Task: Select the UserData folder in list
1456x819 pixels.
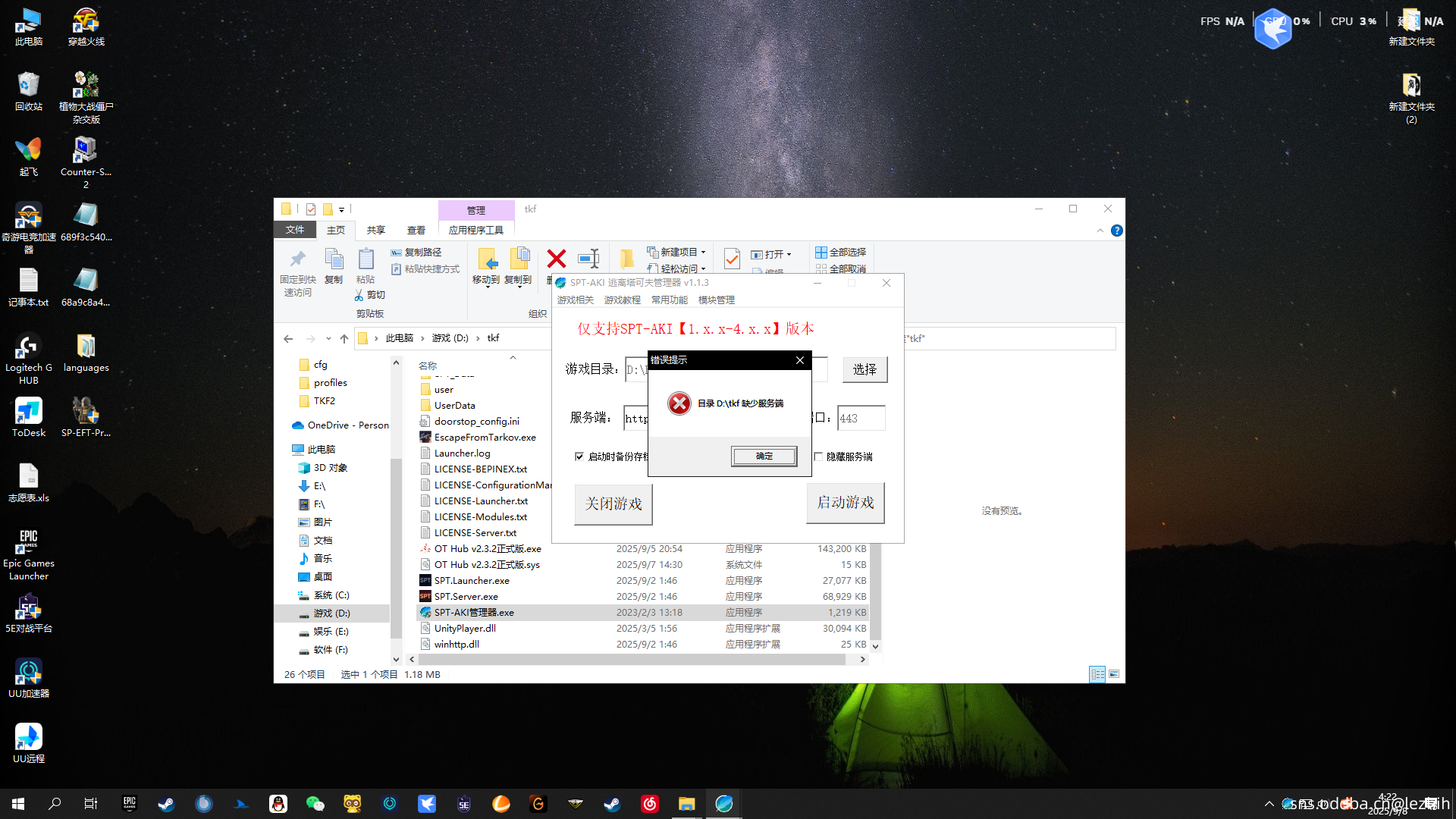Action: pos(455,406)
